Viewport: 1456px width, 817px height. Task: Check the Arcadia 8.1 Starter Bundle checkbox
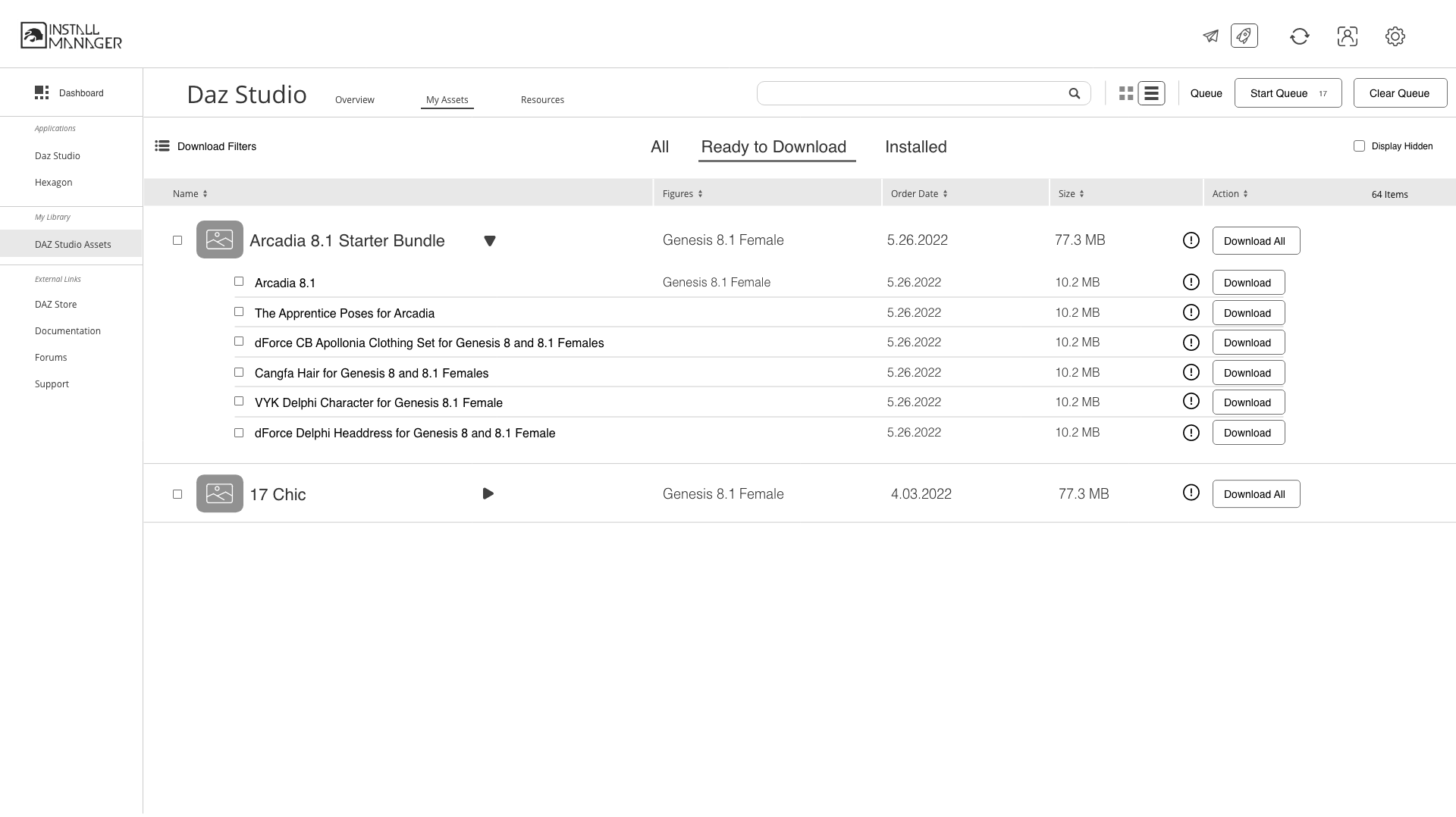pyautogui.click(x=177, y=240)
